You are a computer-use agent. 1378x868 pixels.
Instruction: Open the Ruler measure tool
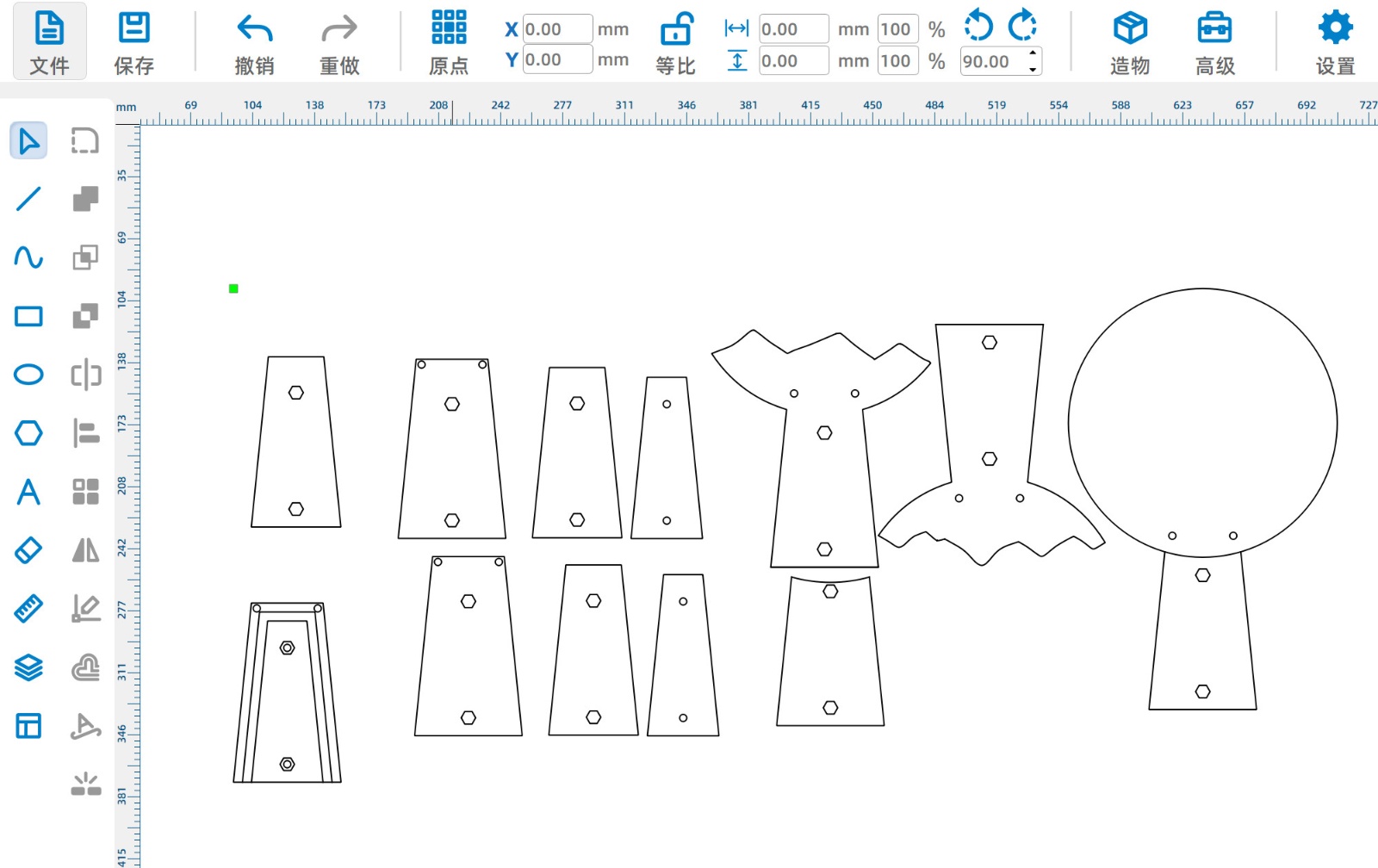point(28,609)
